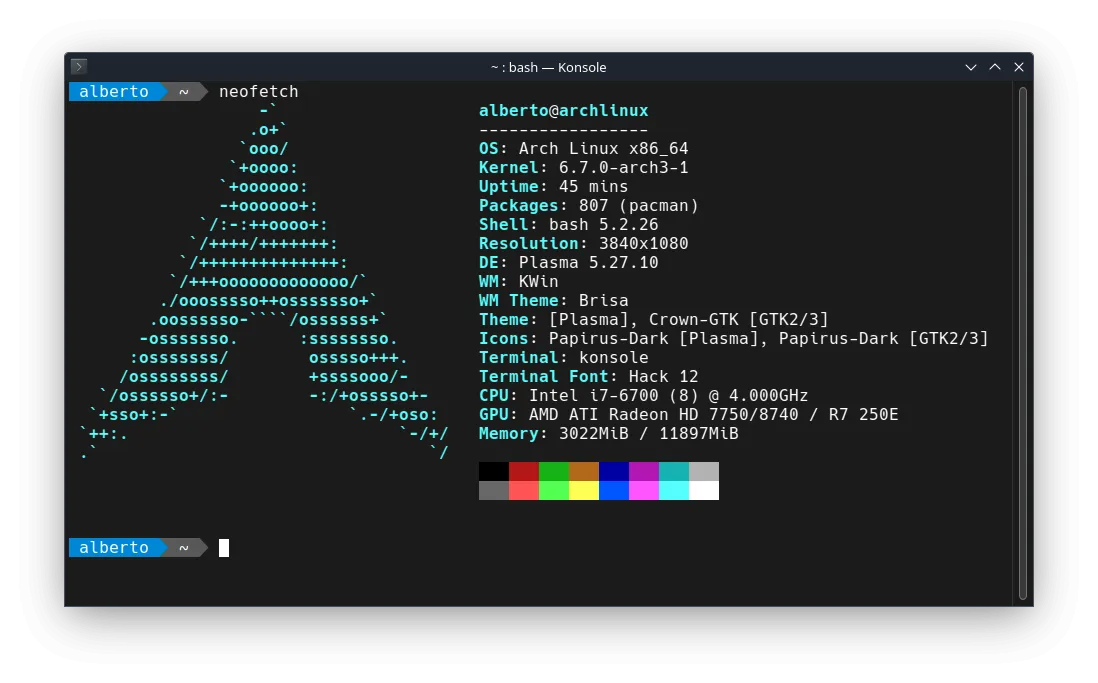Image resolution: width=1098 pixels, height=683 pixels.
Task: Click the 'Terminal: konsole' line
Action: [x=564, y=357]
